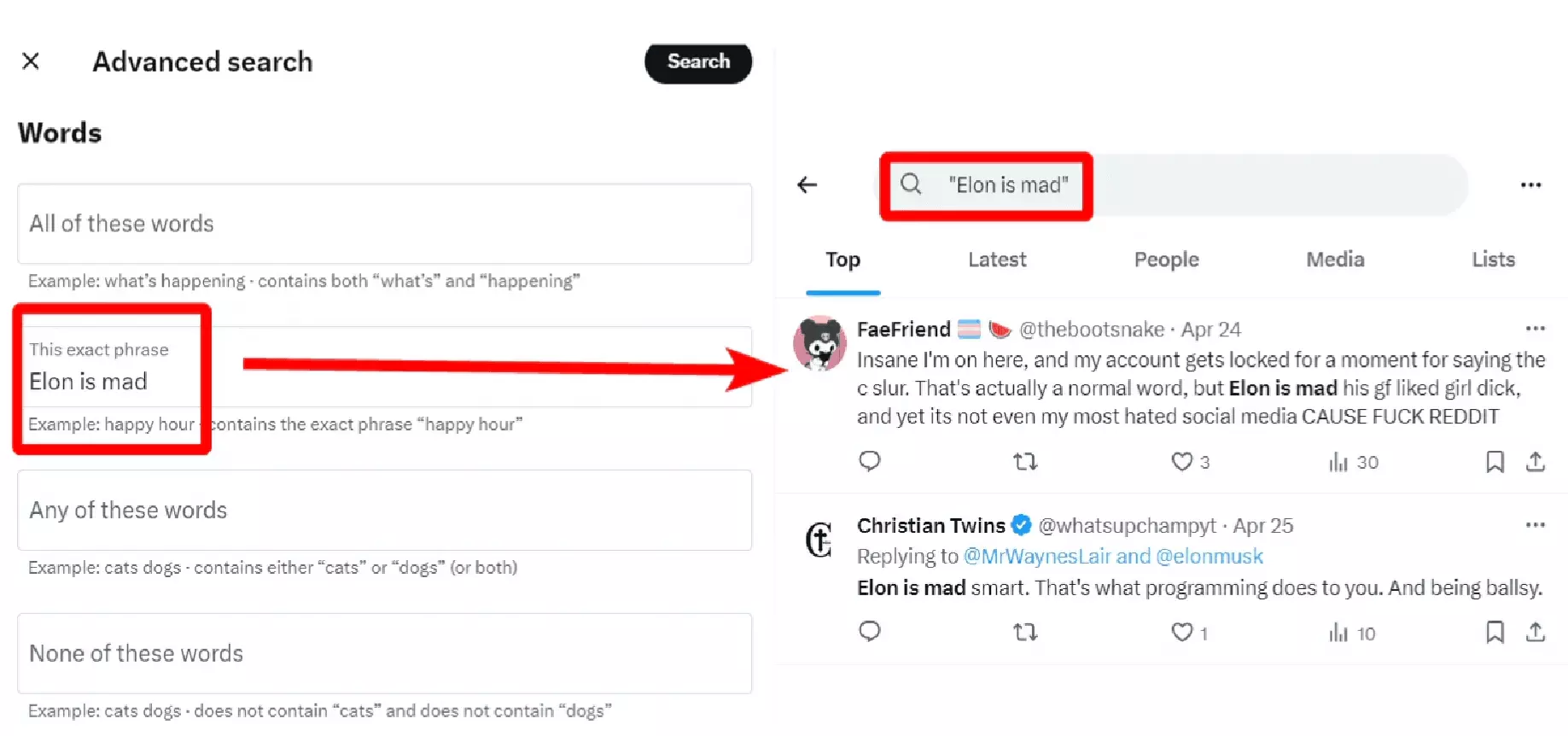Click the back arrow next to the search bar
Image resolution: width=1568 pixels, height=736 pixels.
(x=807, y=185)
